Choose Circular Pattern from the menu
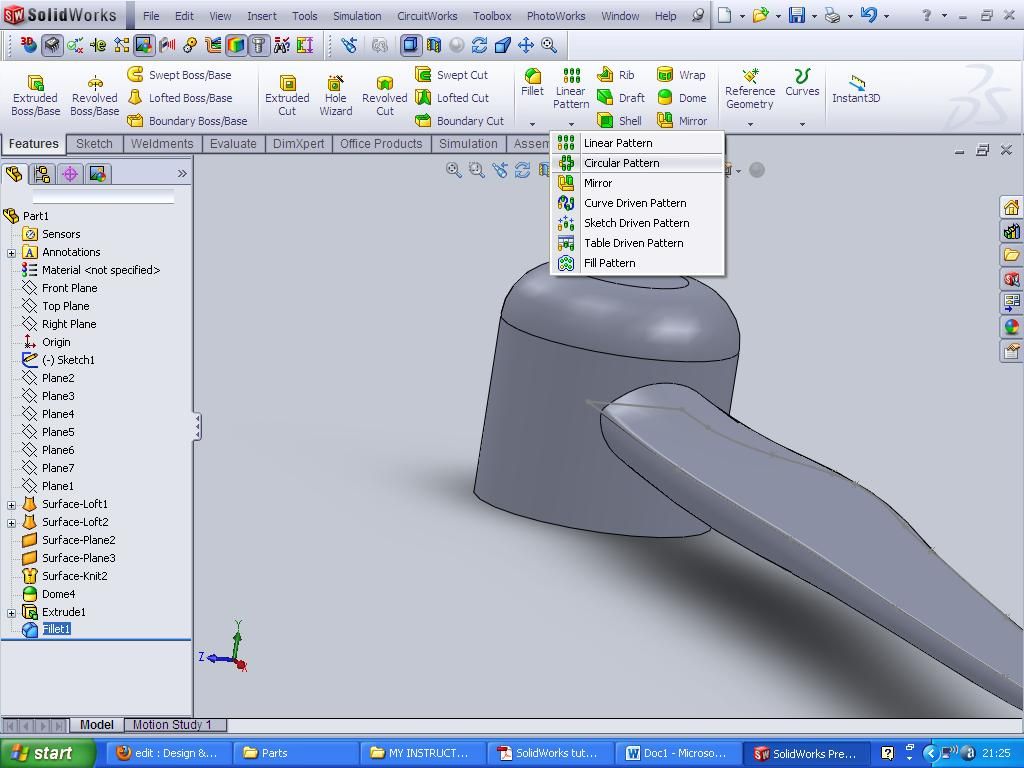The image size is (1024, 768). tap(621, 163)
